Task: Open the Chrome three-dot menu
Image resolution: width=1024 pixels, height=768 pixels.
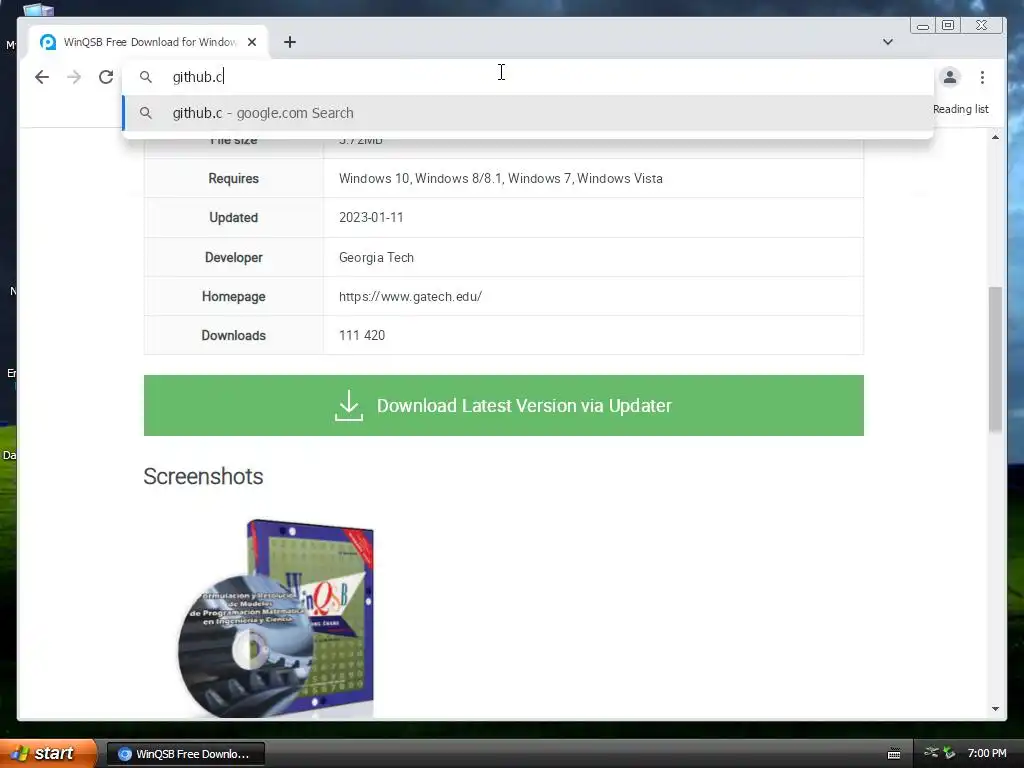Action: pos(982,77)
